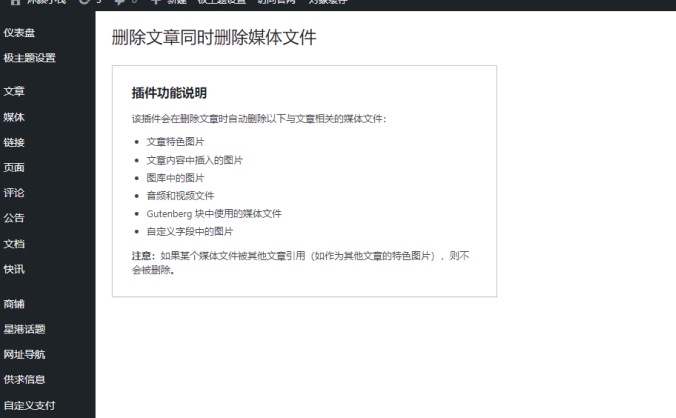The height and width of the screenshot is (418, 676).
Task: Select 链接 in the admin sidebar
Action: [14, 143]
